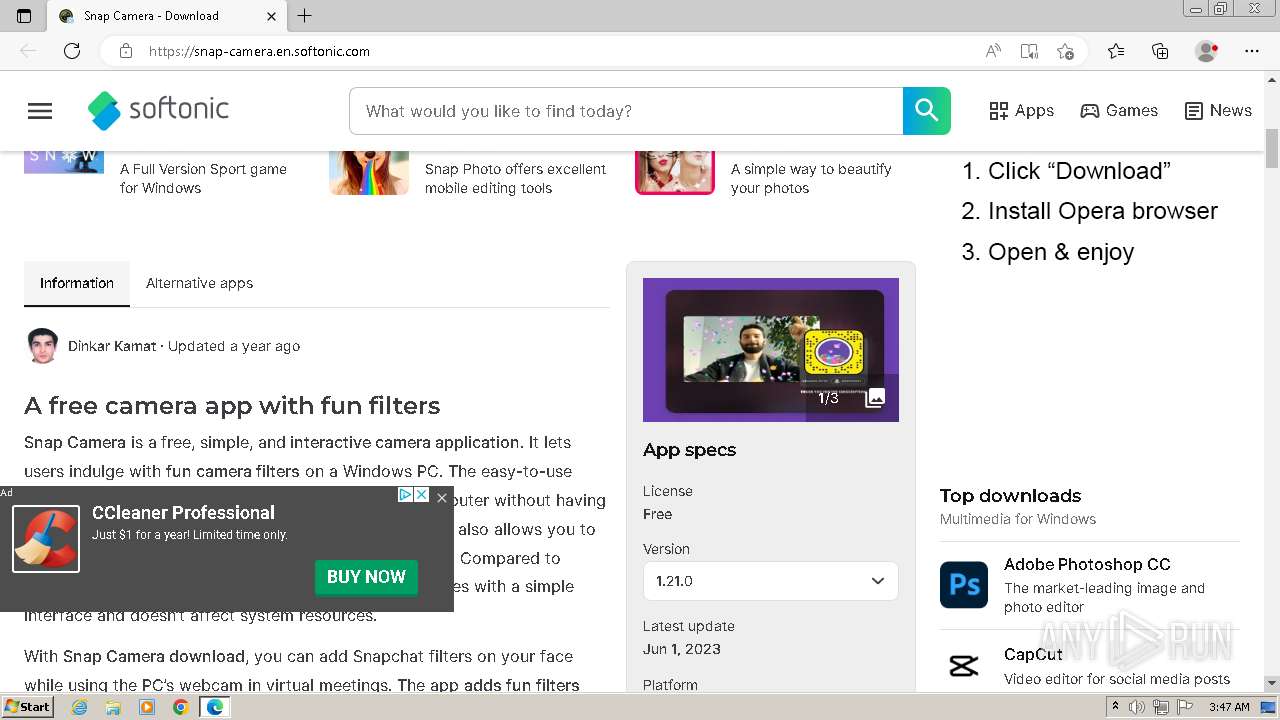Close the Snap Camera - Download tab
This screenshot has width=1280, height=720.
272,16
